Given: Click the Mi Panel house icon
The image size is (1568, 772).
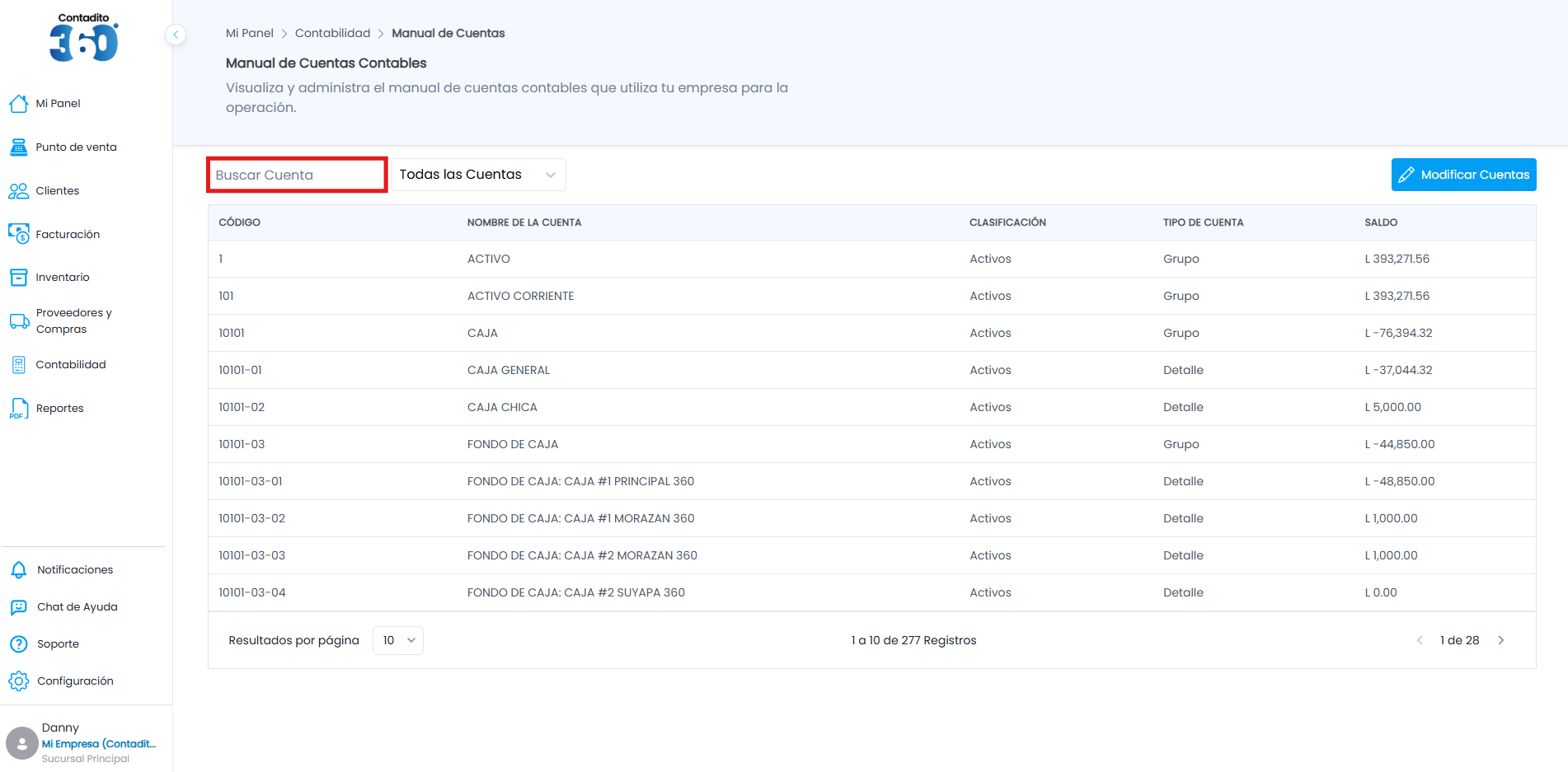Looking at the screenshot, I should pyautogui.click(x=19, y=104).
